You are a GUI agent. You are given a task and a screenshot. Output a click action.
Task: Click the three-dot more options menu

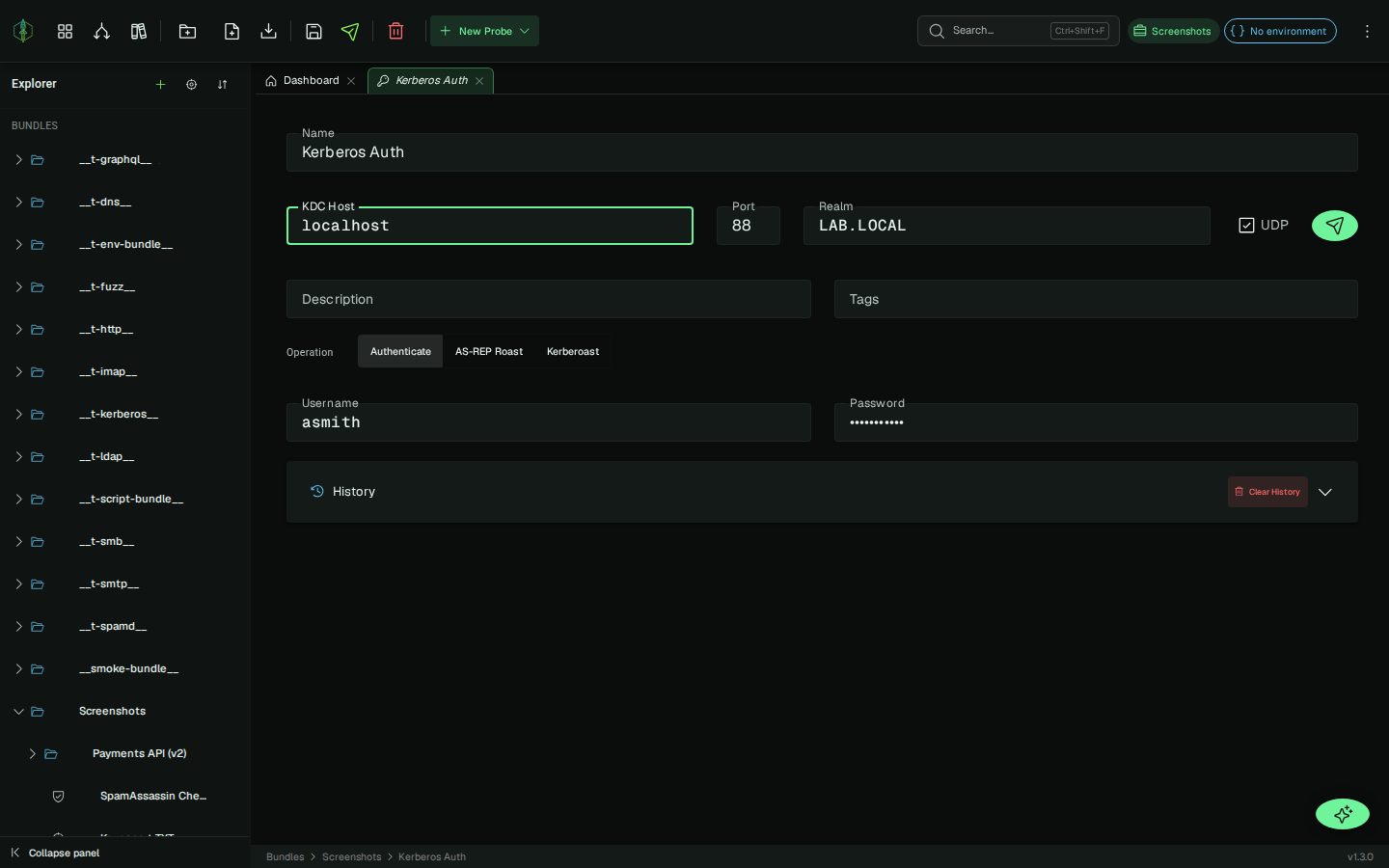coord(1367,31)
